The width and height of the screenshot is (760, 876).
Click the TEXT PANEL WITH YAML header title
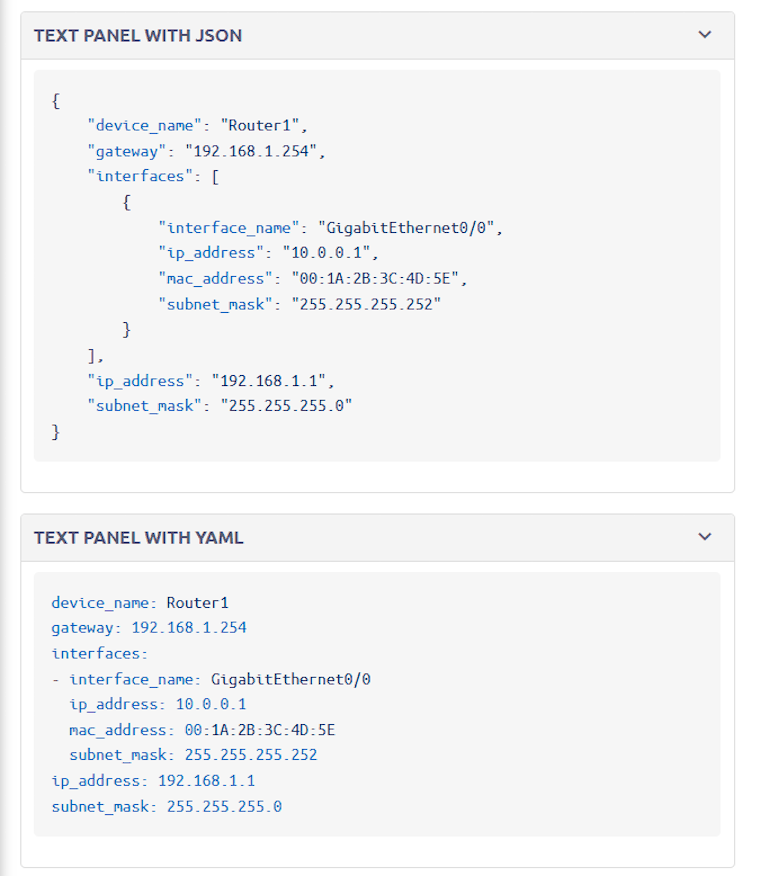click(x=139, y=538)
